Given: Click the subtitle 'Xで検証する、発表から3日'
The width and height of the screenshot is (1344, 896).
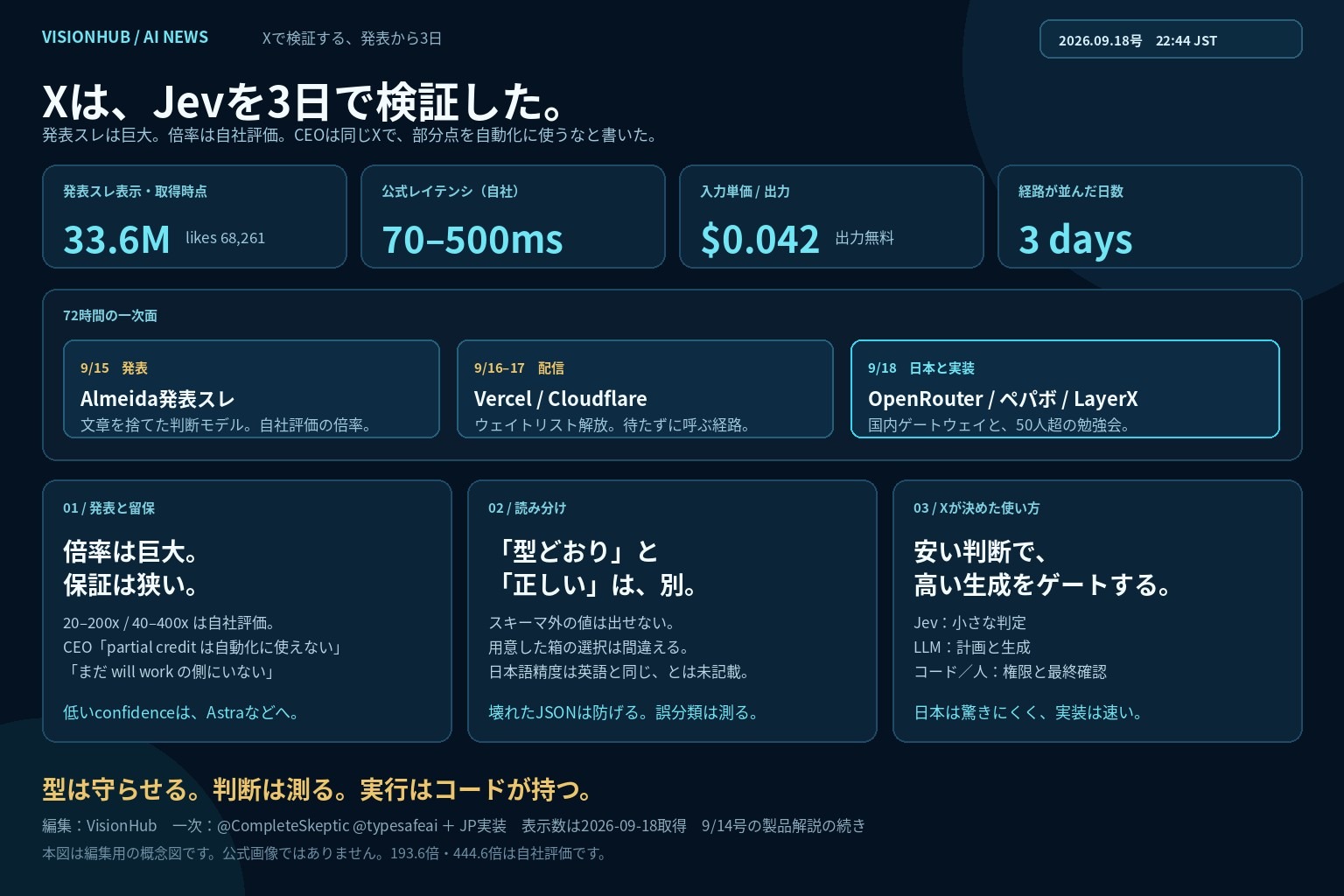Looking at the screenshot, I should point(352,38).
